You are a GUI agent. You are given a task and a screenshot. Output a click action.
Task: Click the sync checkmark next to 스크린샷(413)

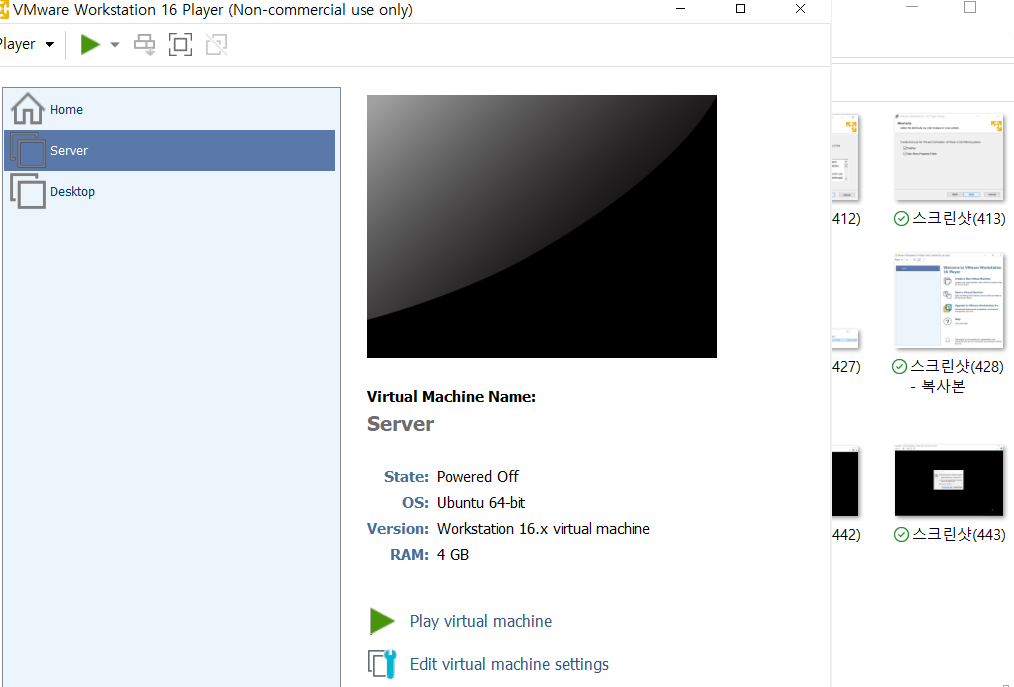click(x=901, y=219)
